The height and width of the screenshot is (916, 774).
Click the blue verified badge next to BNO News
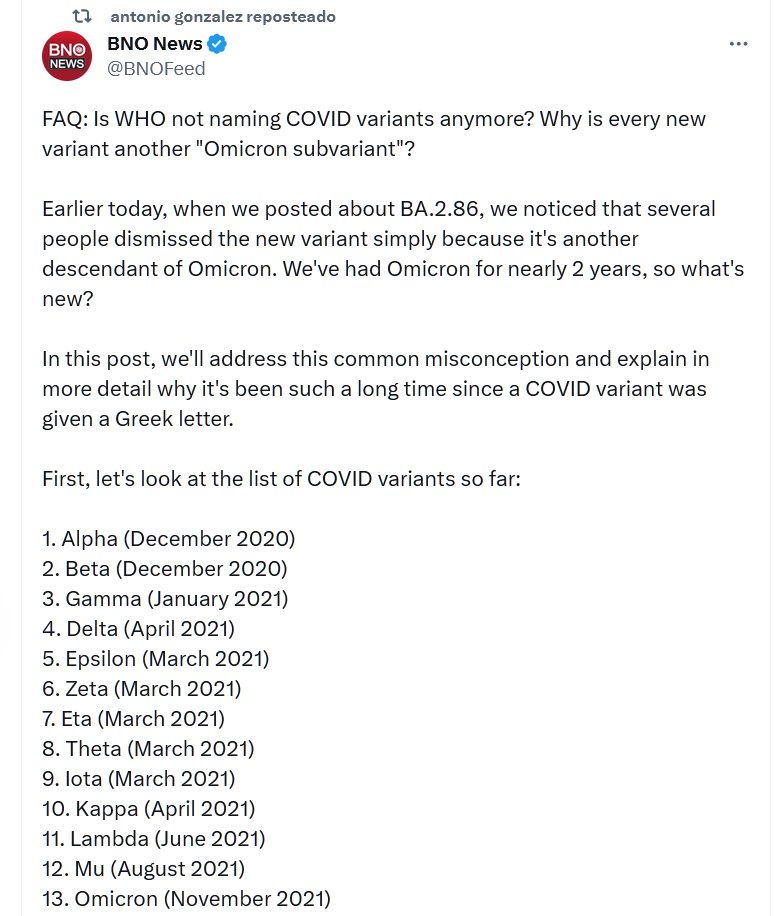(x=217, y=44)
